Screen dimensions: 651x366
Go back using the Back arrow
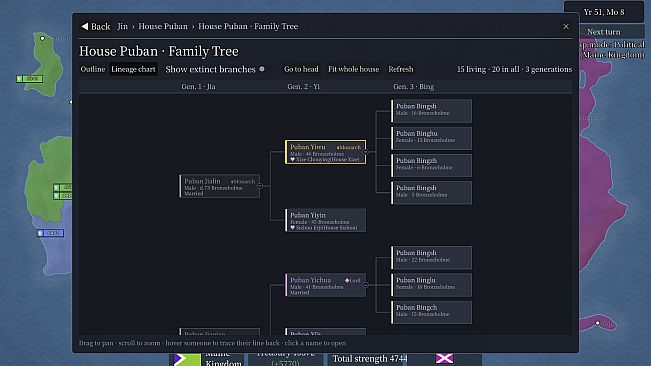tap(96, 27)
